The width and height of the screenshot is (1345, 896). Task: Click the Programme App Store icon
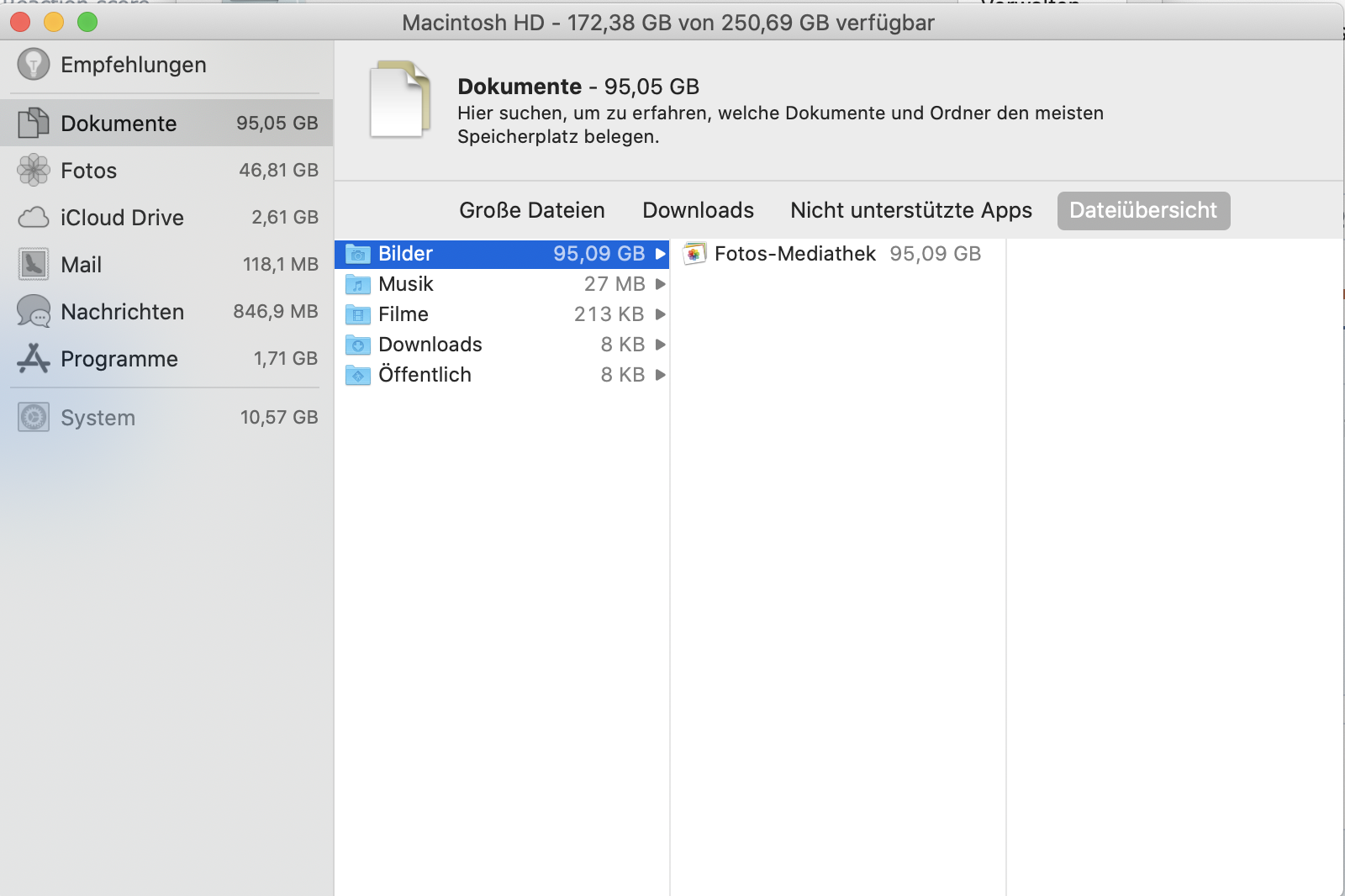pyautogui.click(x=34, y=359)
